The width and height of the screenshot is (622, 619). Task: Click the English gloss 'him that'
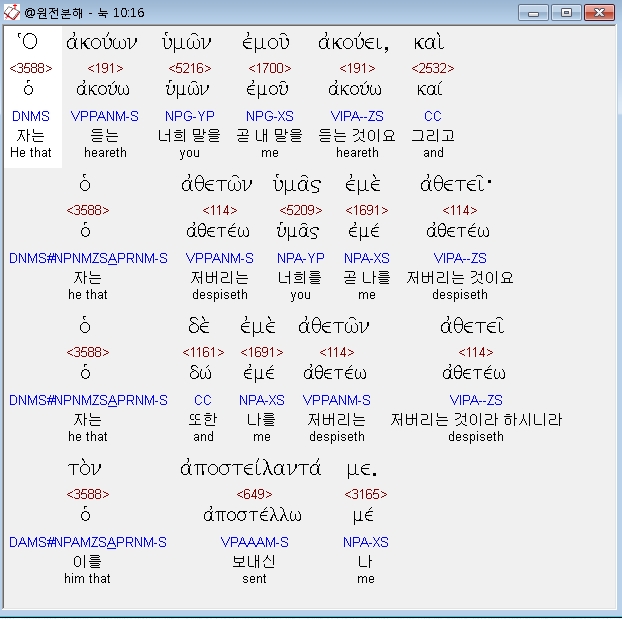(87, 579)
